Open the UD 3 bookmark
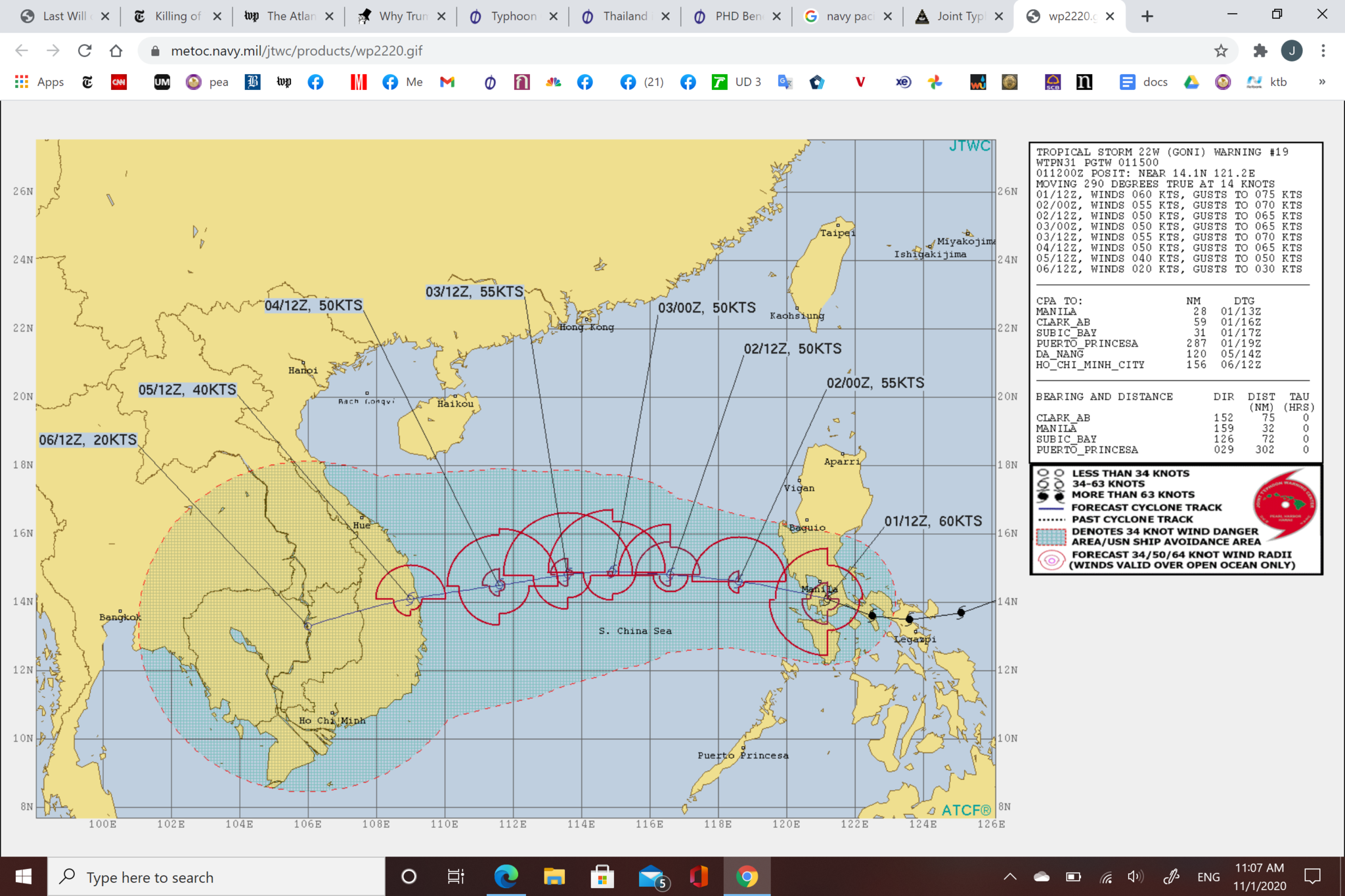1345x896 pixels. [737, 81]
